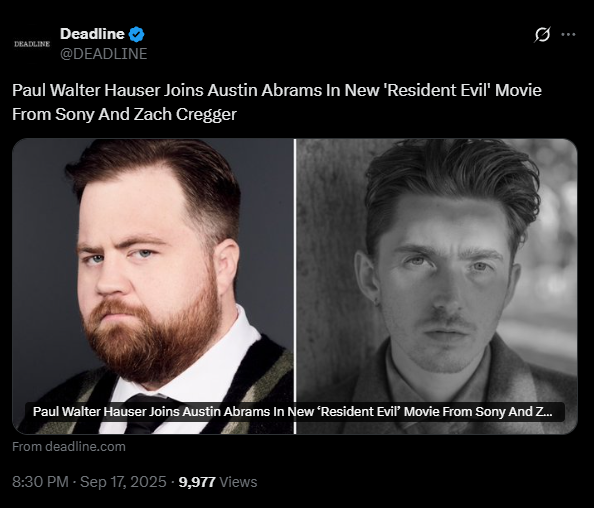Screen dimensions: 594x508
Task: Click the 9,977 view count number
Action: point(197,482)
